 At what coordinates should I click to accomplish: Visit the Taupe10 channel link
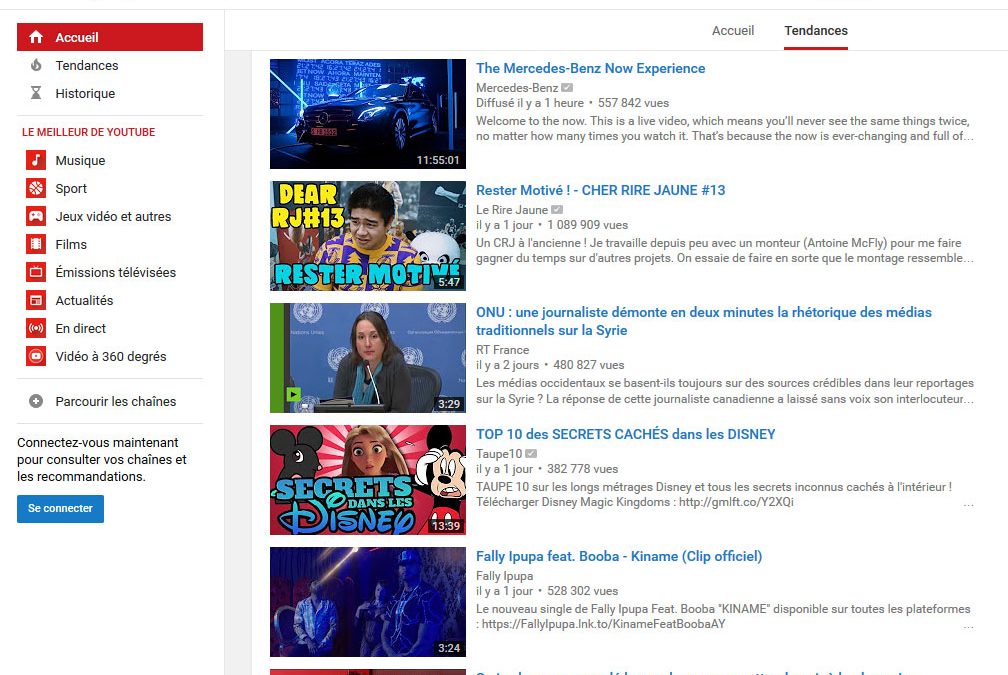pos(499,454)
